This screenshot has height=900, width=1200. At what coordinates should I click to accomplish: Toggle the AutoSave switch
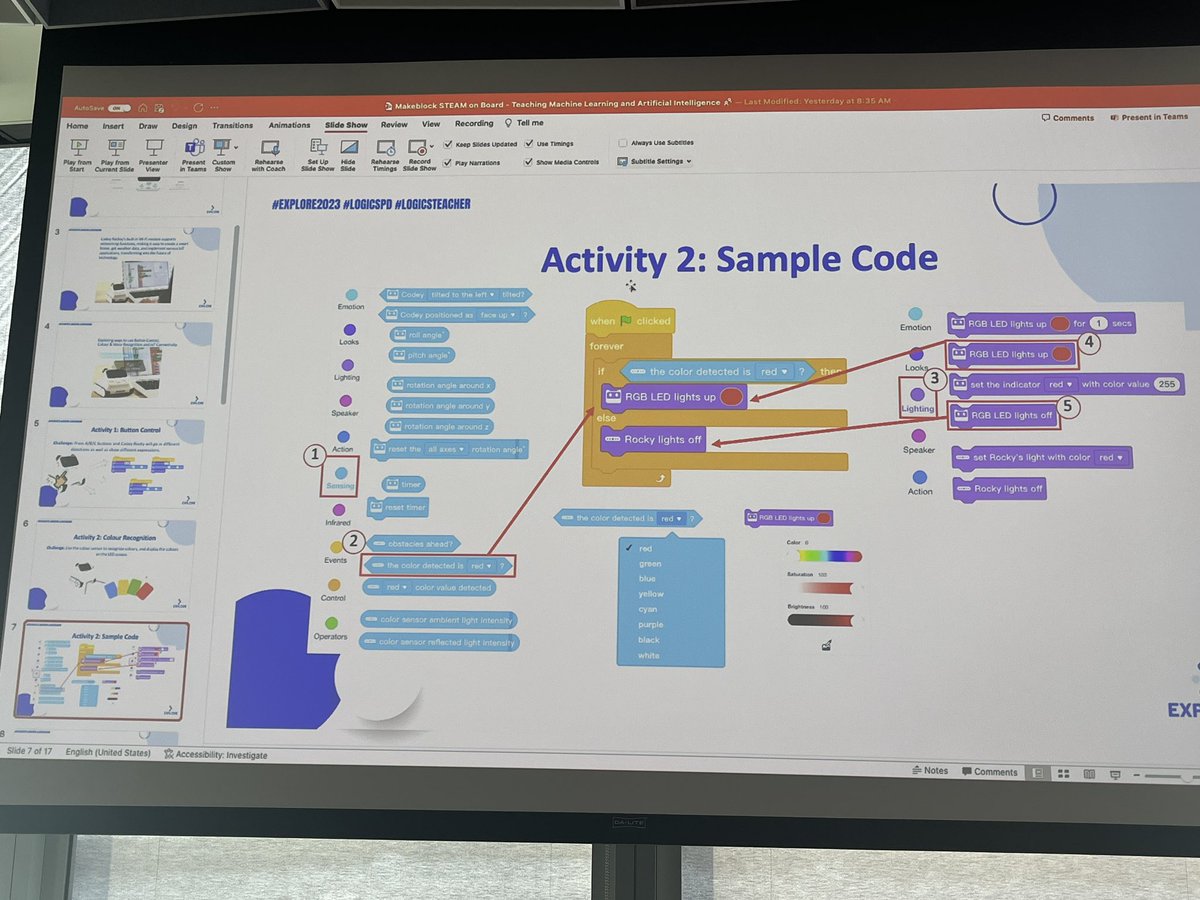pyautogui.click(x=119, y=107)
